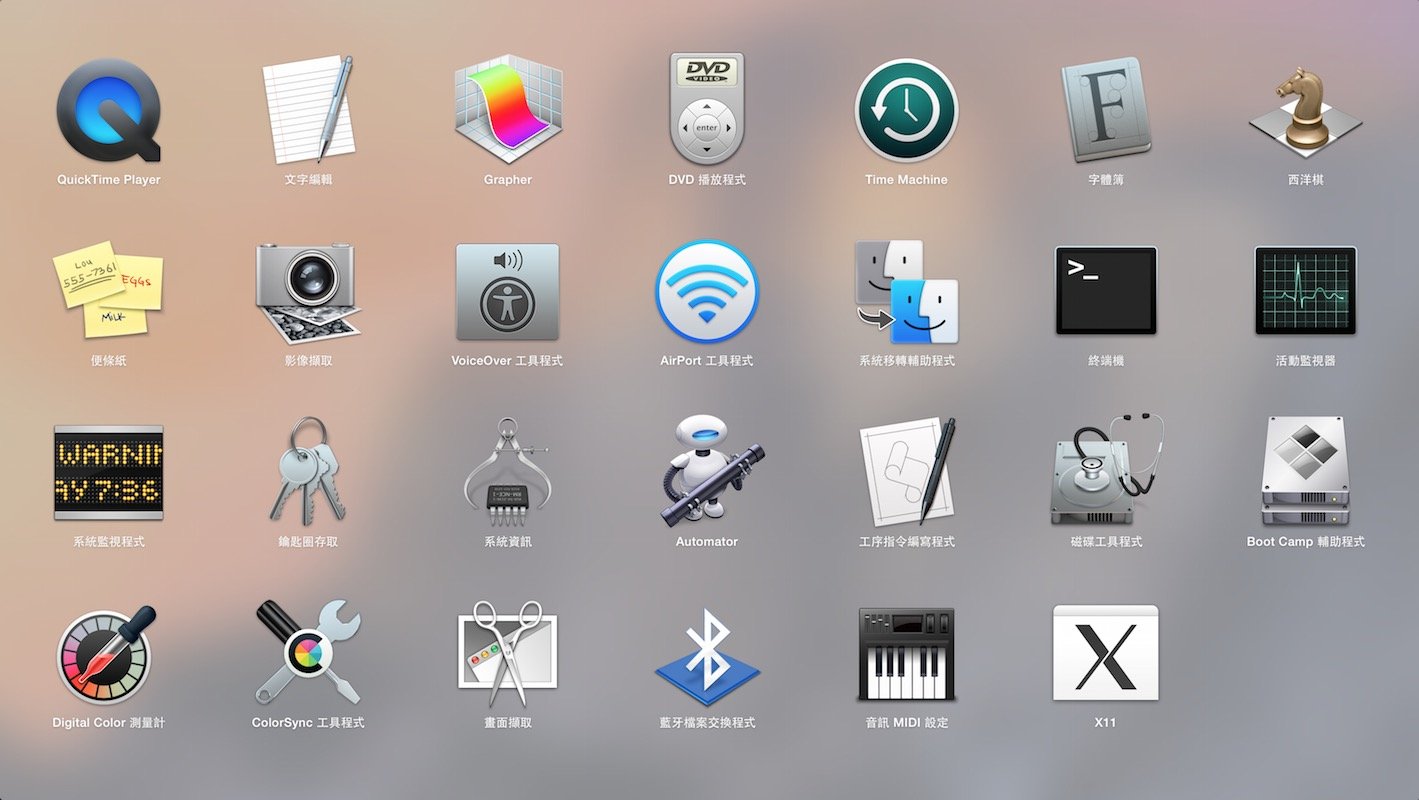Open QuickTime Player from Launchpad
This screenshot has height=800, width=1419.
coord(108,110)
